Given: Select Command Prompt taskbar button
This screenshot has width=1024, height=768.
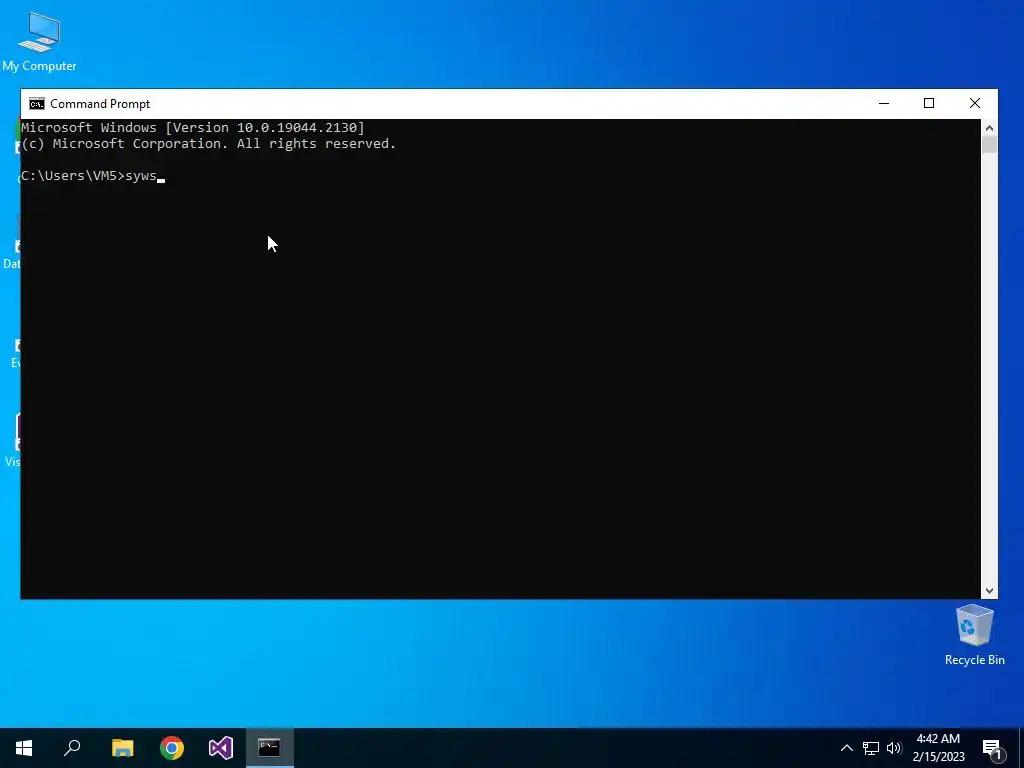Looking at the screenshot, I should (269, 748).
